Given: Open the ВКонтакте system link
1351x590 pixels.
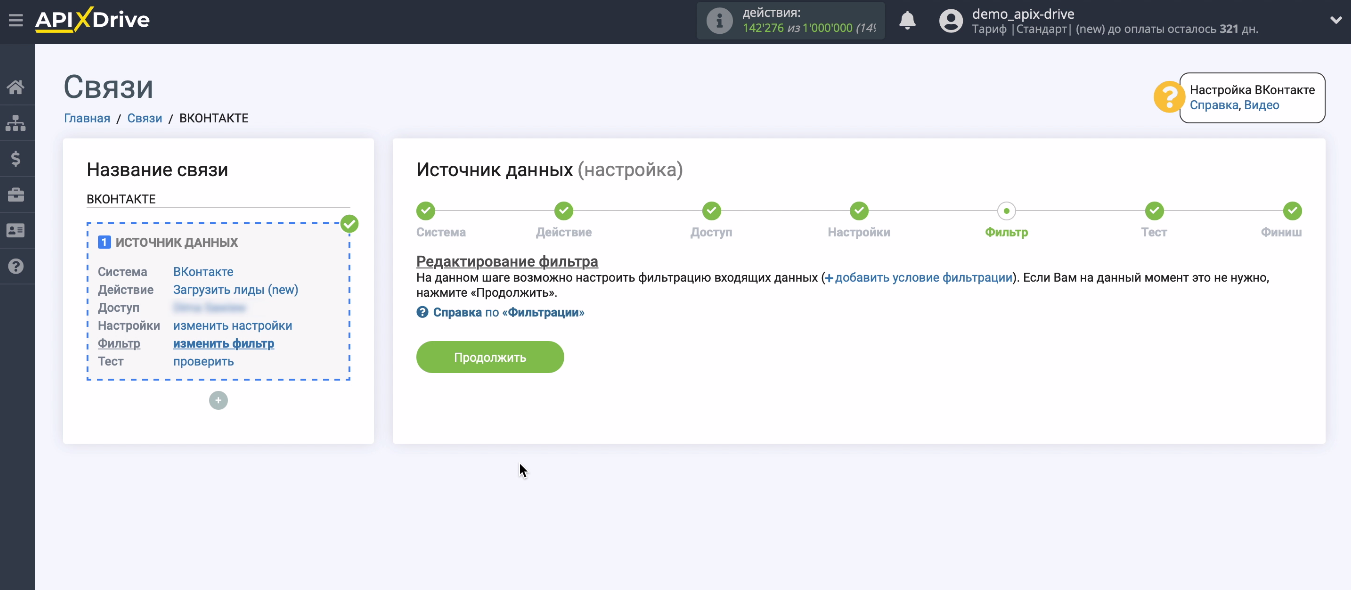Looking at the screenshot, I should [203, 272].
